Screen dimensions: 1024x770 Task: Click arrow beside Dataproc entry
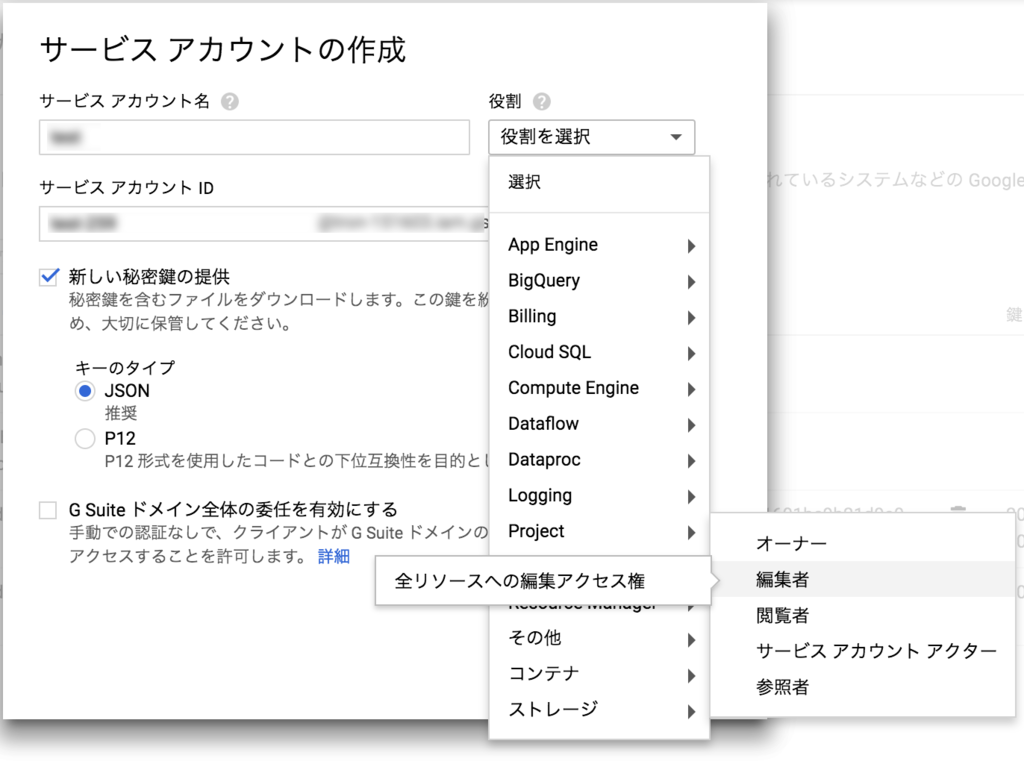[x=691, y=462]
